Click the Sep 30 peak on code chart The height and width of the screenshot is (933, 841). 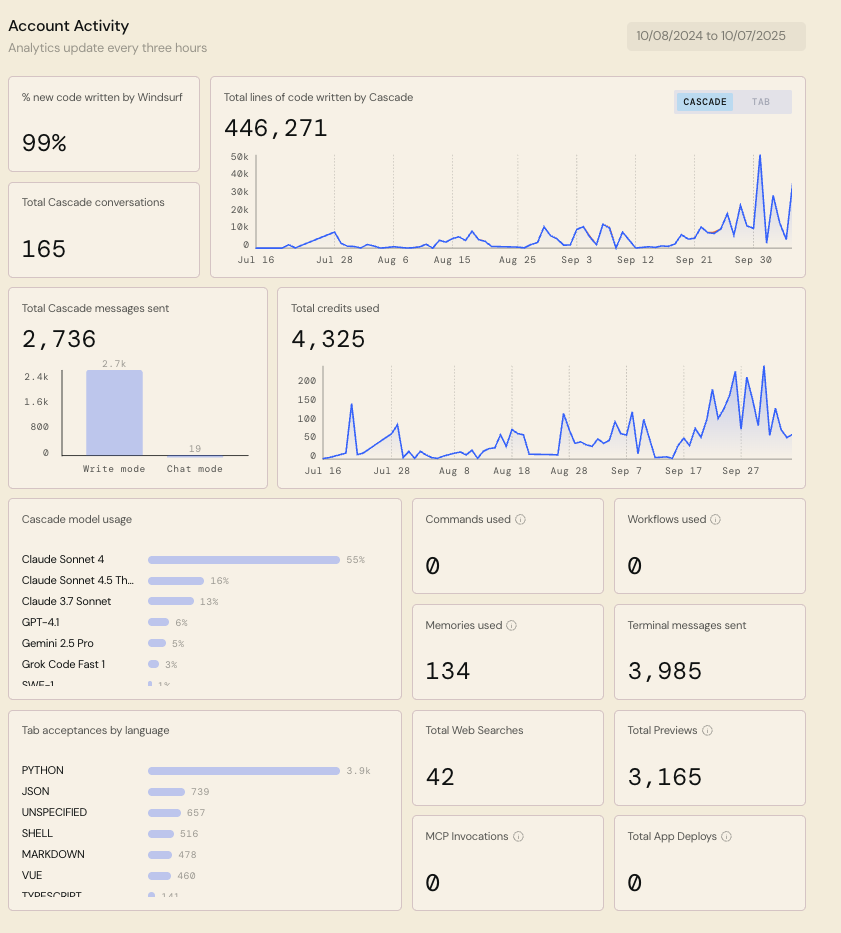760,157
